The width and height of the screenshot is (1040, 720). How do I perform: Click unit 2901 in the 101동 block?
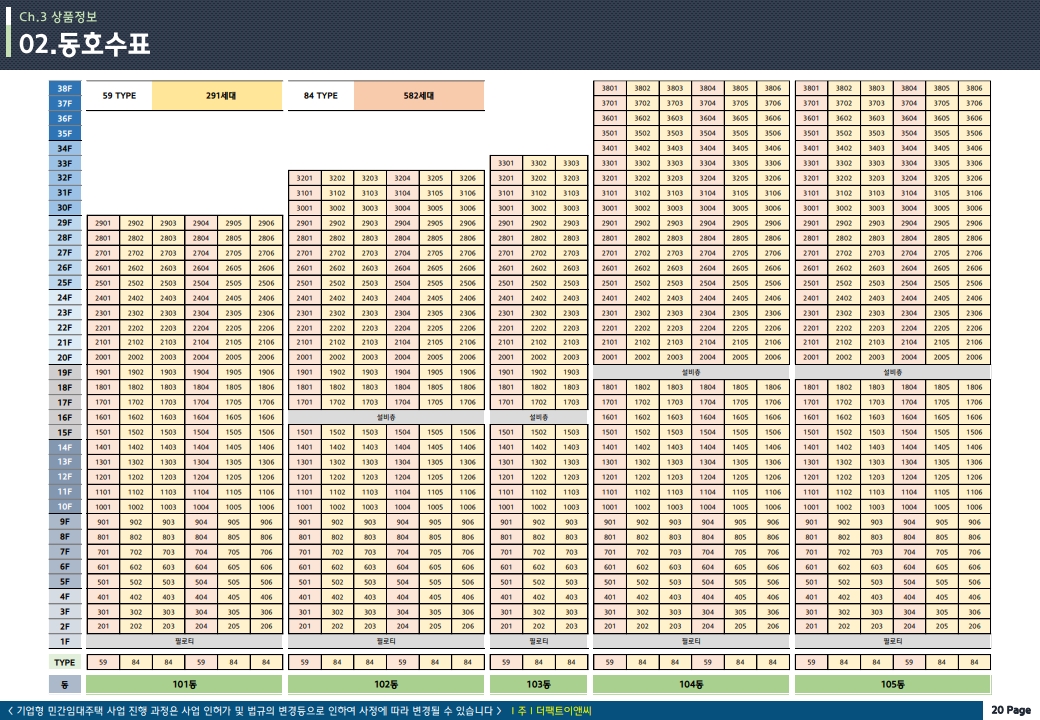(103, 223)
